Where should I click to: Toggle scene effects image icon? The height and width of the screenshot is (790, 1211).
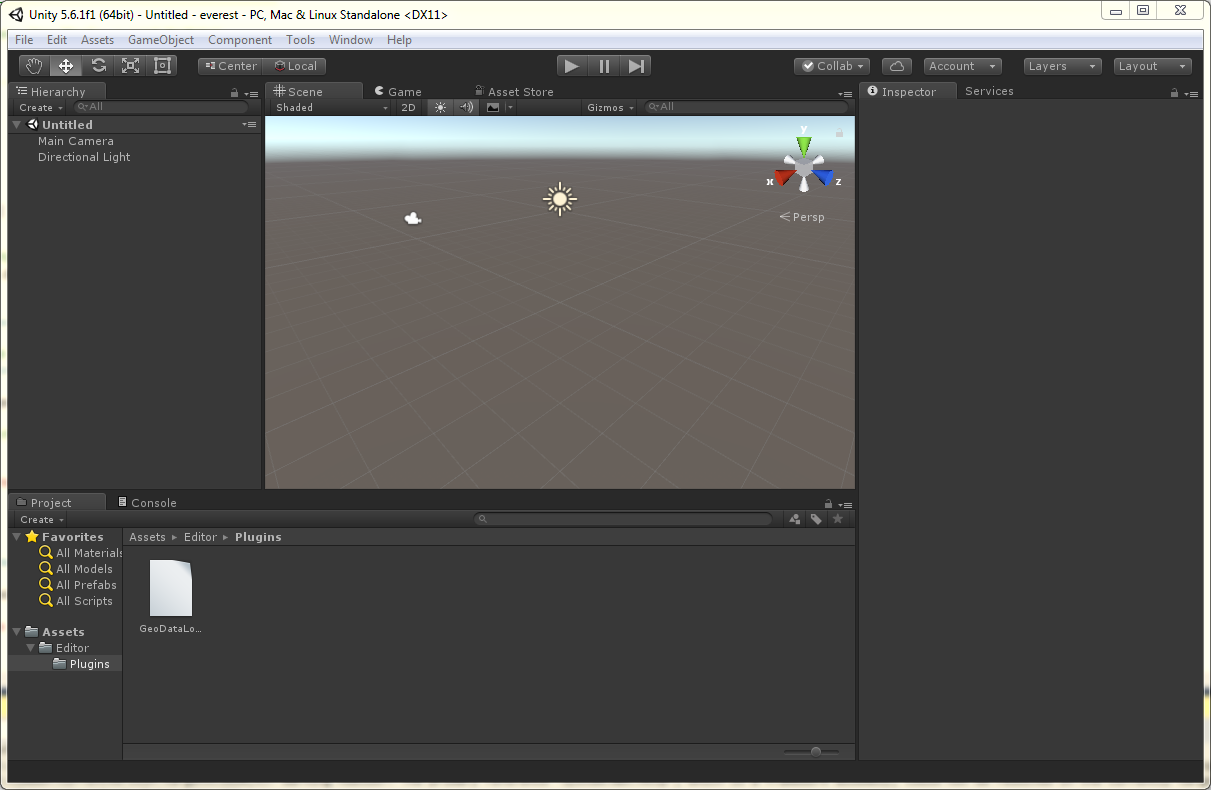[492, 107]
